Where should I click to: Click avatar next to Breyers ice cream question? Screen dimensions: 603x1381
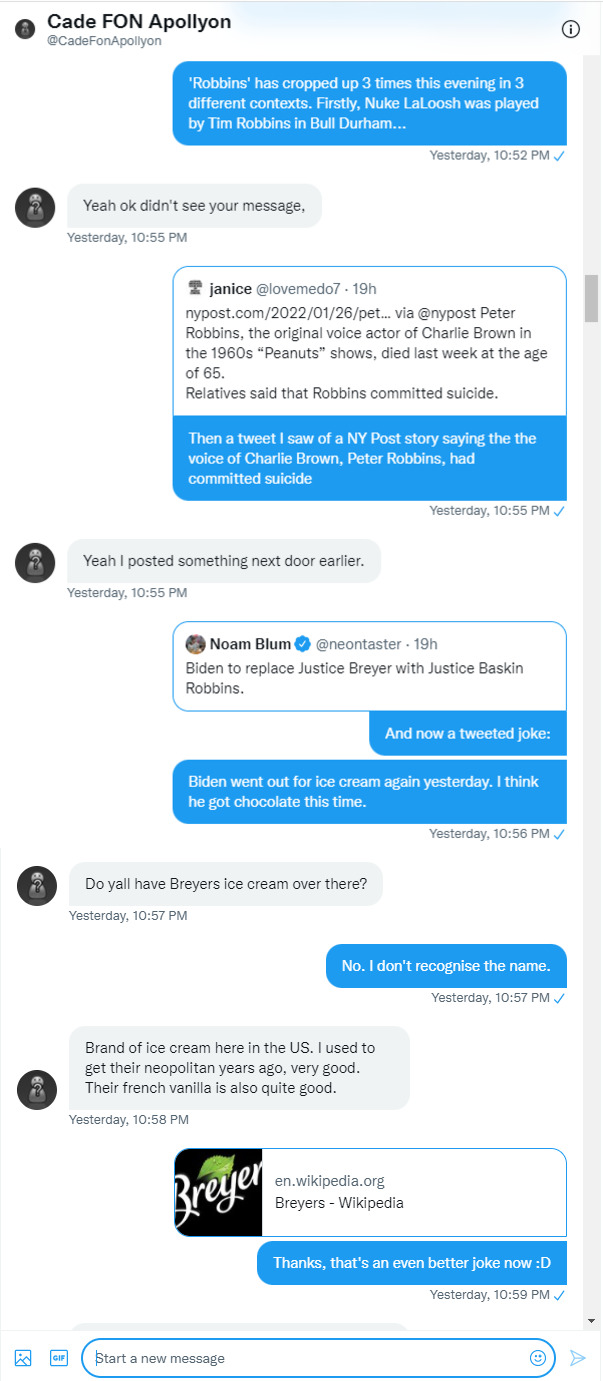click(x=37, y=885)
